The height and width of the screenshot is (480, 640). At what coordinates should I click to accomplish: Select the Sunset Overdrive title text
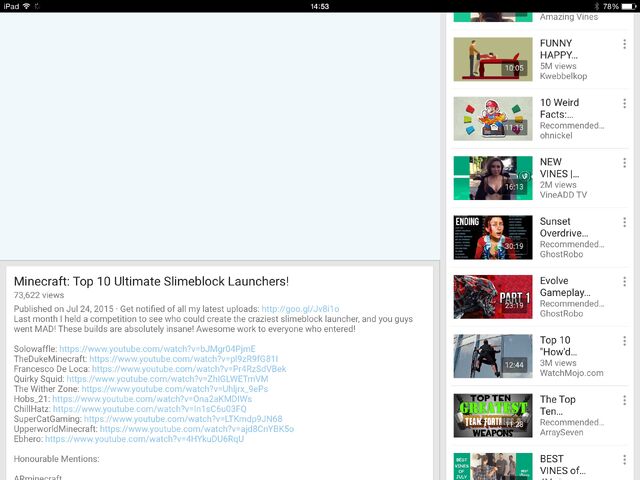[564, 227]
